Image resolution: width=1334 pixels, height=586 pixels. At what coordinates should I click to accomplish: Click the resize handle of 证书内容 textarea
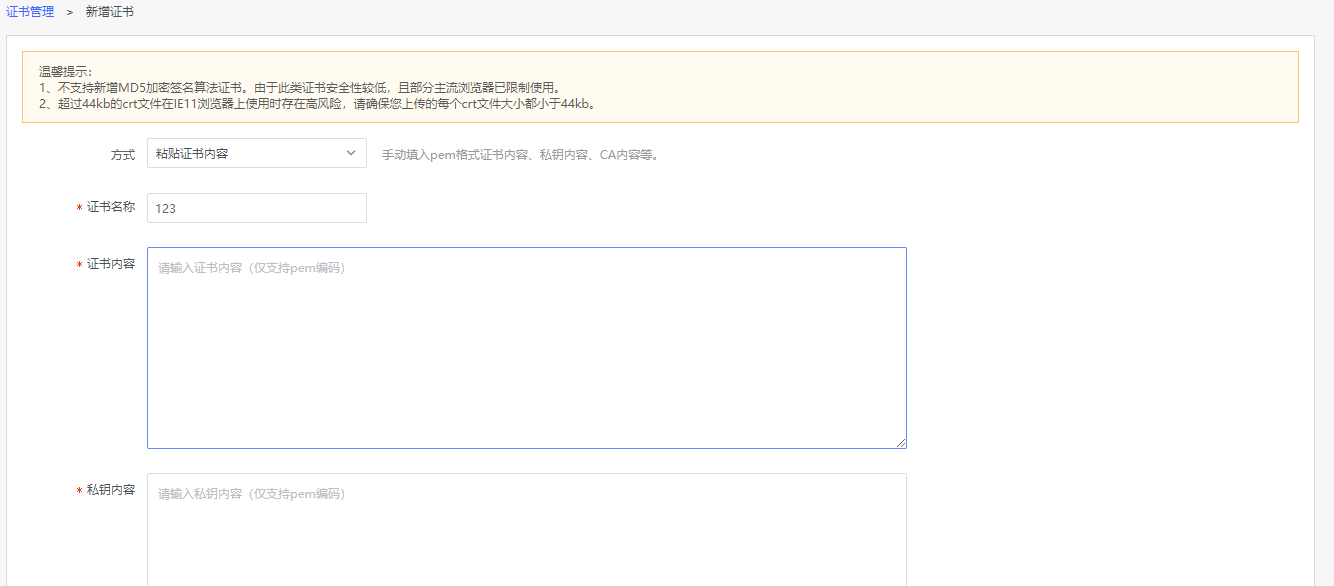point(901,442)
